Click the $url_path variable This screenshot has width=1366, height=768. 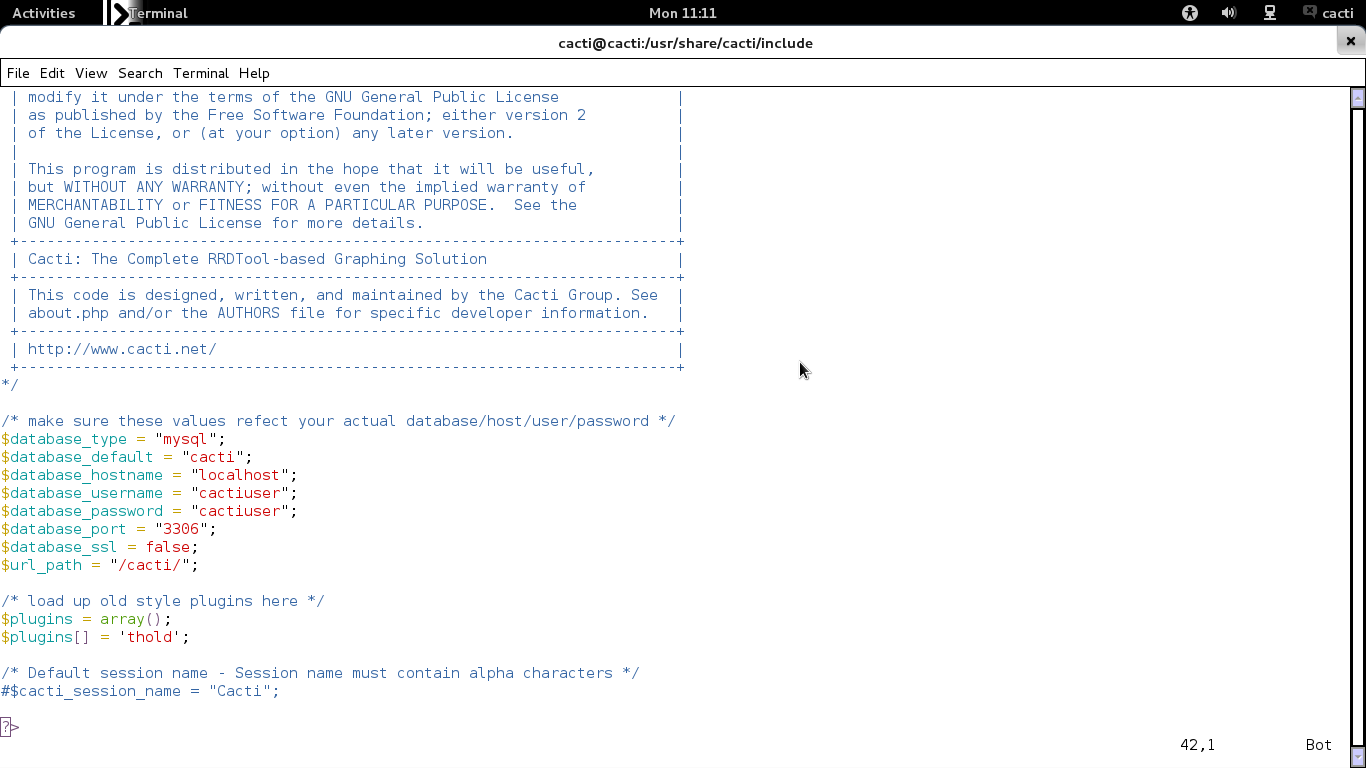41,565
